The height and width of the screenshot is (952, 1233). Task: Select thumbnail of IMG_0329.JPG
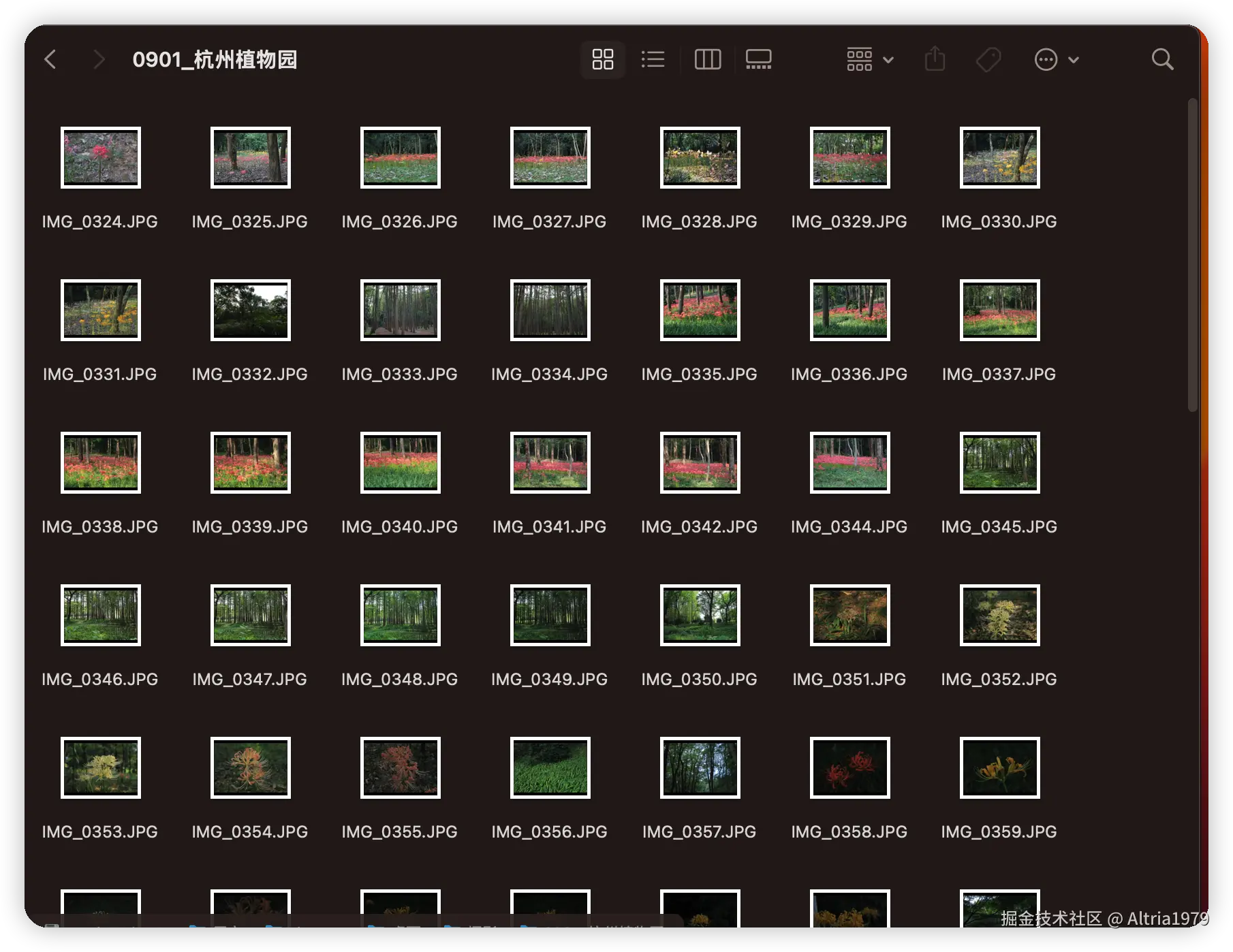click(850, 157)
